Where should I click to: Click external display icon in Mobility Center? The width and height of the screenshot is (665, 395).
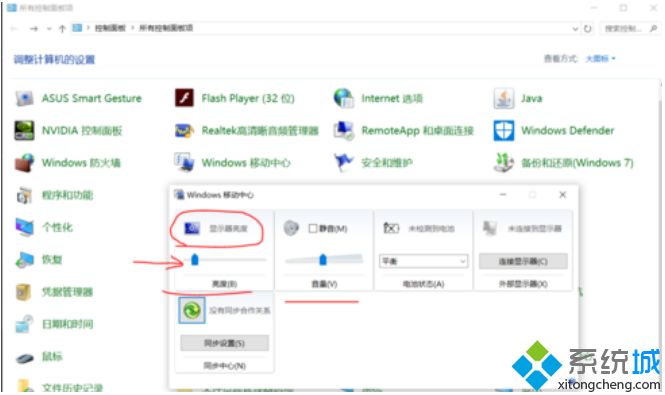490,228
